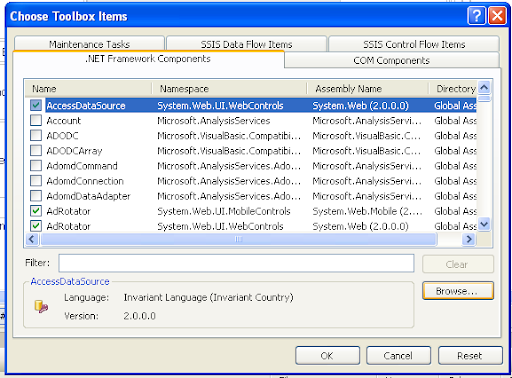Open the SSIS Control Flow Items tab

[414, 44]
